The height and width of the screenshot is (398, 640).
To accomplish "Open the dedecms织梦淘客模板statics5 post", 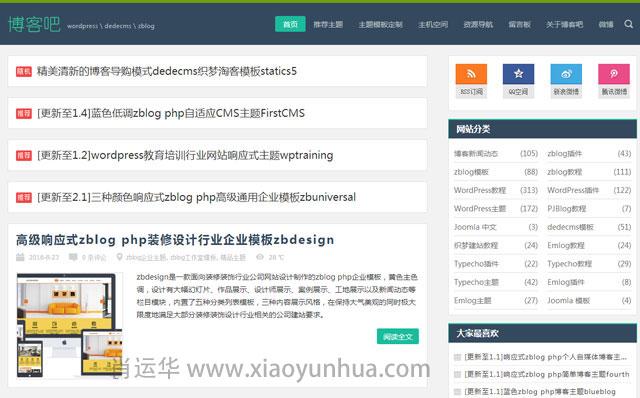I will tap(167, 71).
